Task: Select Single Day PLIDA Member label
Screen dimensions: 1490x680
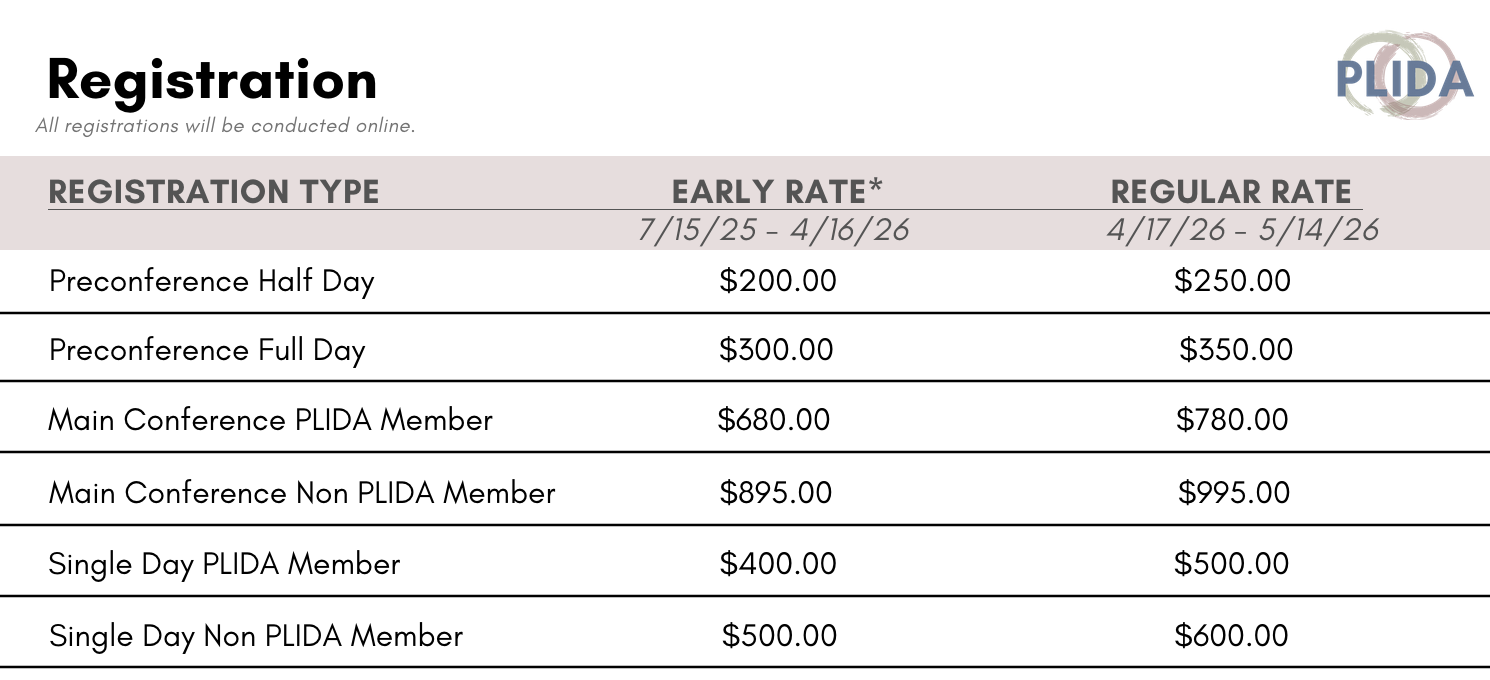Action: (x=224, y=564)
